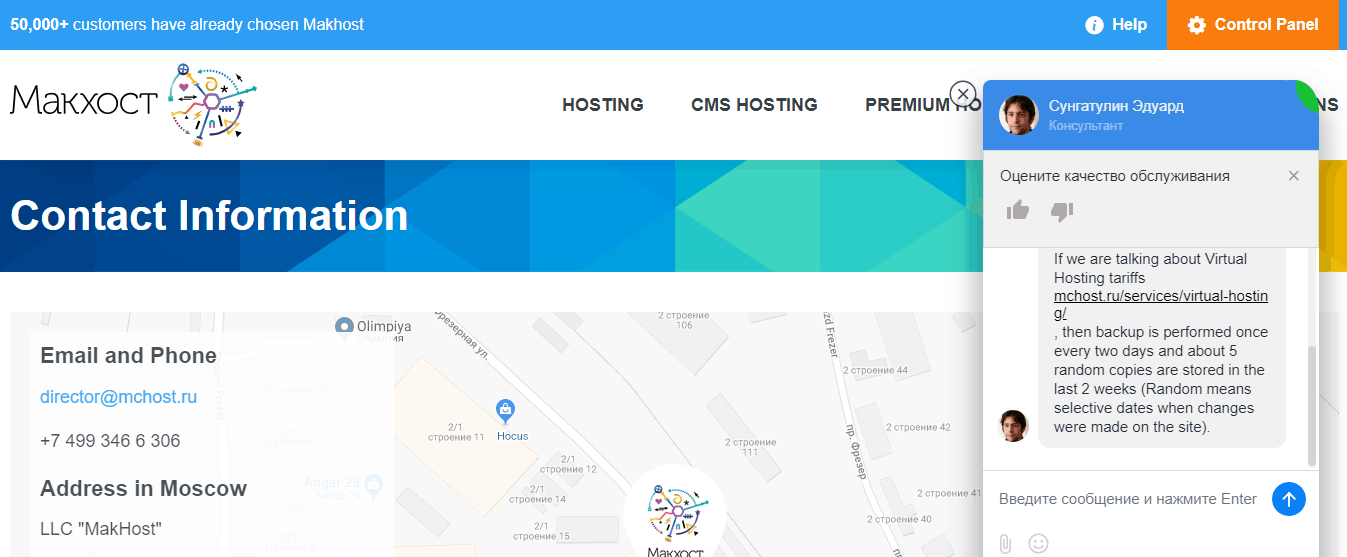Click the chat conversation scrollbar
The width and height of the screenshot is (1347, 557).
[1312, 405]
